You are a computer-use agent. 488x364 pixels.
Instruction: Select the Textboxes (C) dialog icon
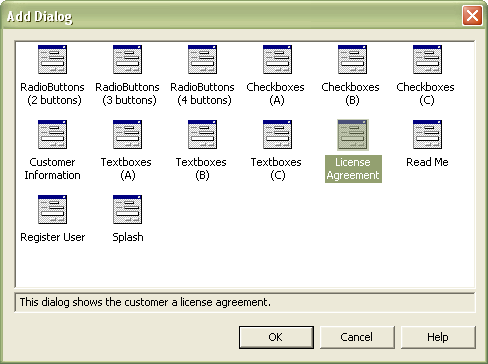[x=277, y=135]
